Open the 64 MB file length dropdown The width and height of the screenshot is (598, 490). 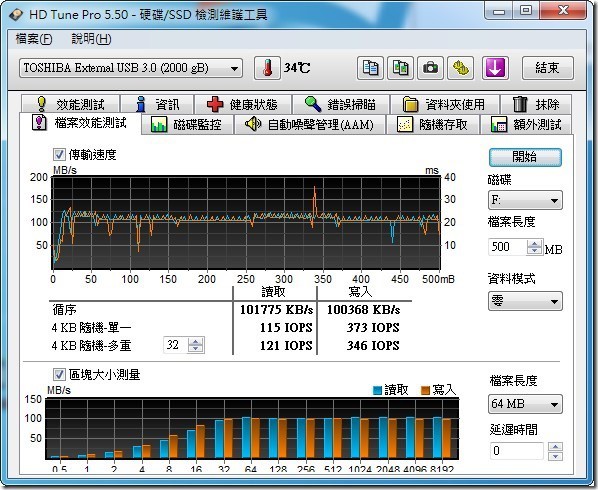(525, 404)
